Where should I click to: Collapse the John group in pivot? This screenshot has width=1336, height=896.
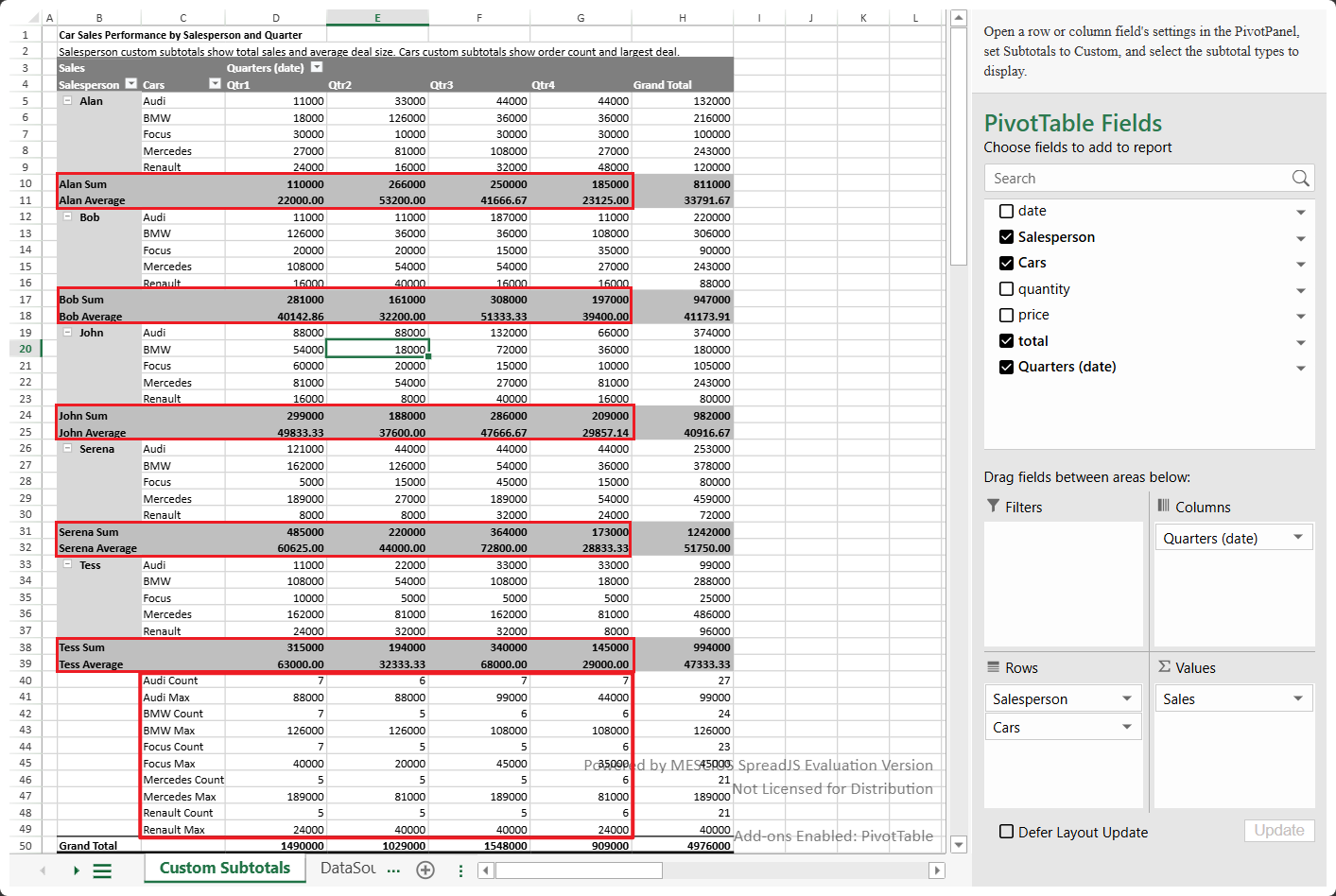tap(67, 333)
